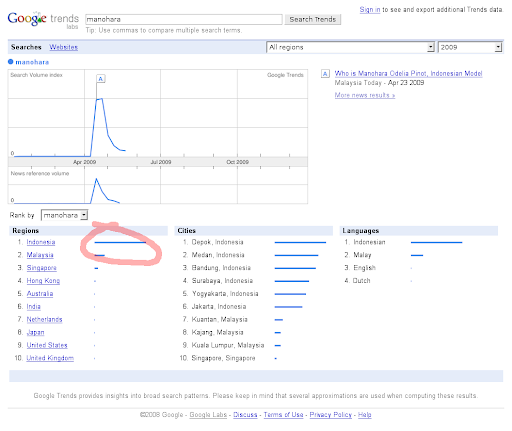Open Terms of Use footer link
Viewport: 512px width, 431px height.
coord(283,415)
